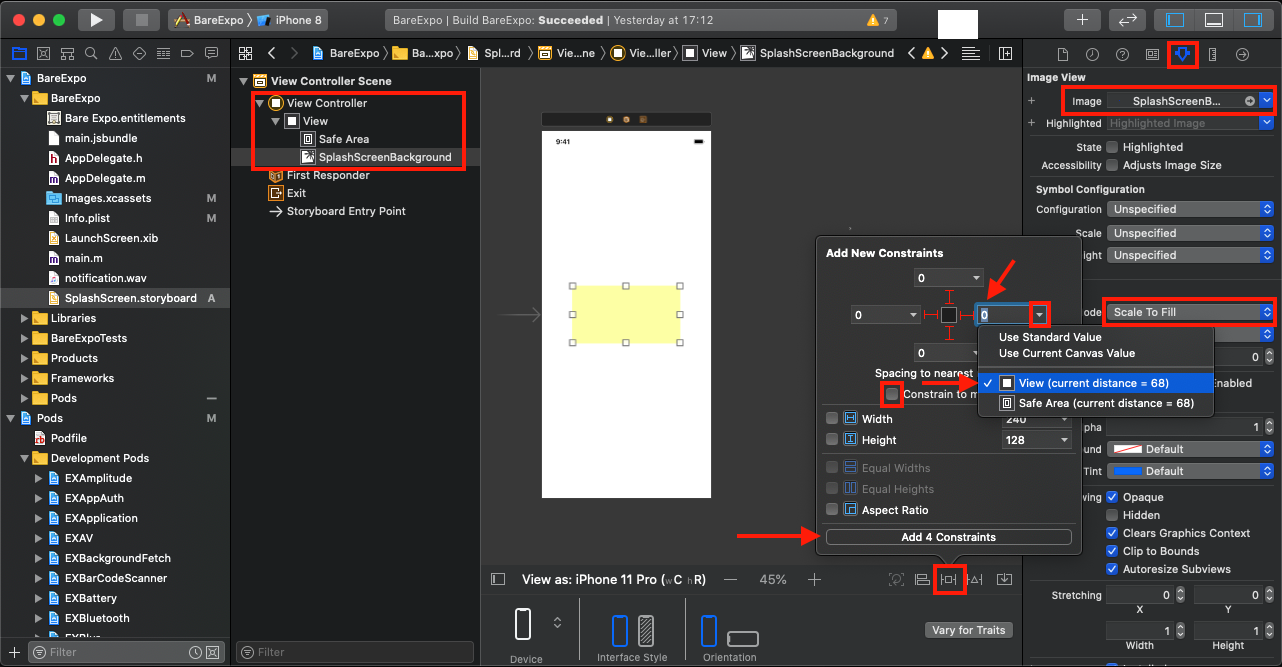The height and width of the screenshot is (667, 1282).
Task: Open the Issue navigator warning icon
Action: [x=115, y=53]
